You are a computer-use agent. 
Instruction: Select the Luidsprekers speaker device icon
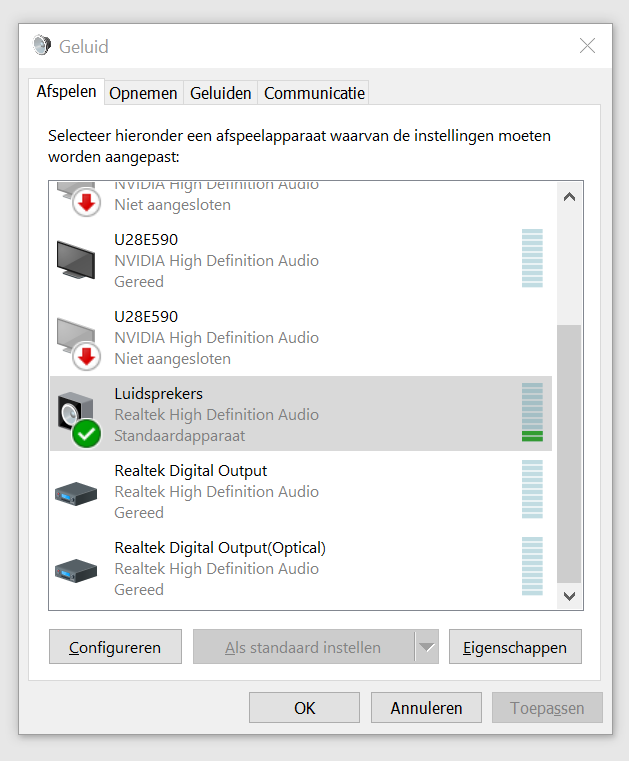coord(78,418)
